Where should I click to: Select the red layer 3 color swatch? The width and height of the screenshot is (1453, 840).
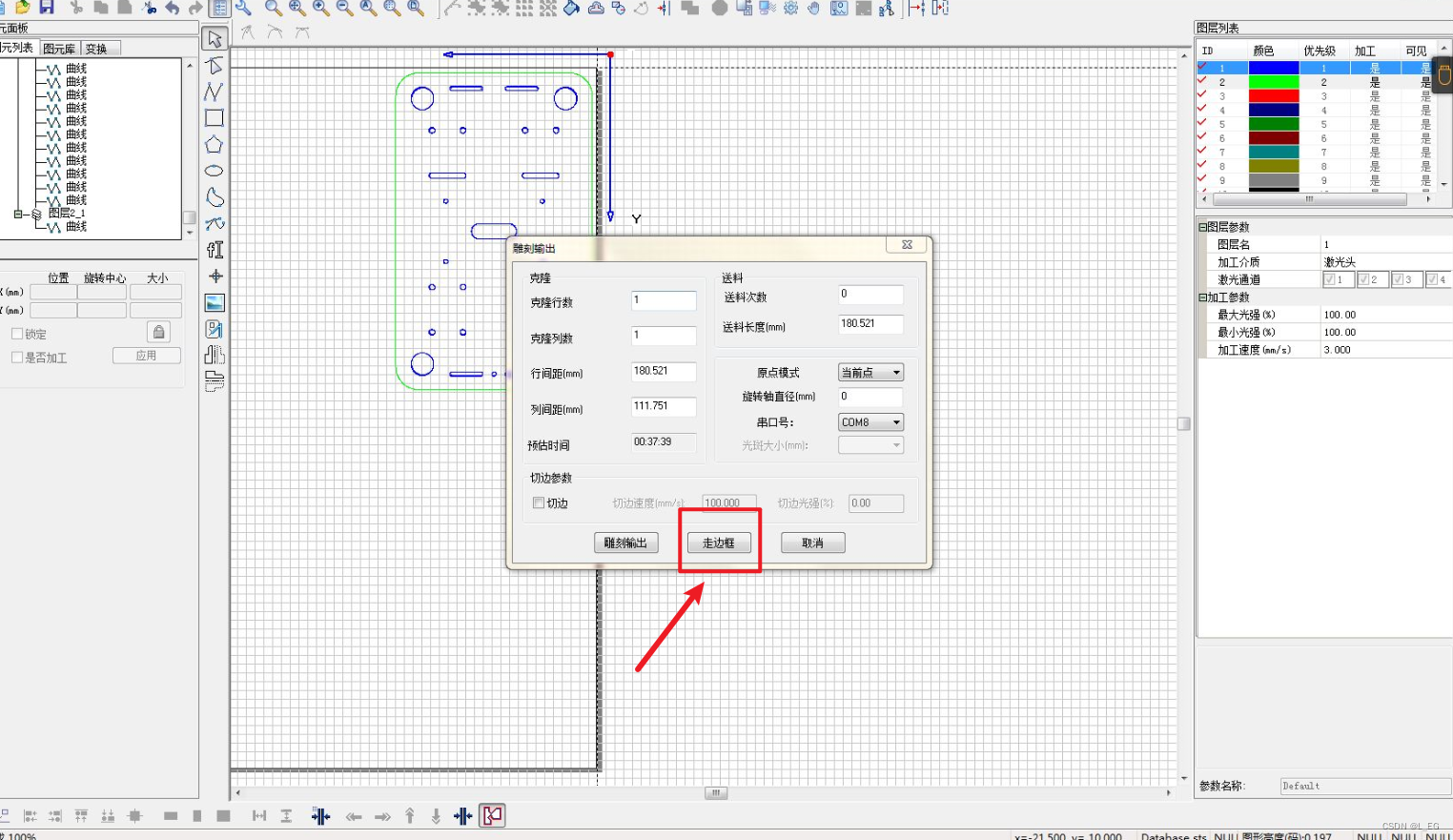(x=1274, y=96)
